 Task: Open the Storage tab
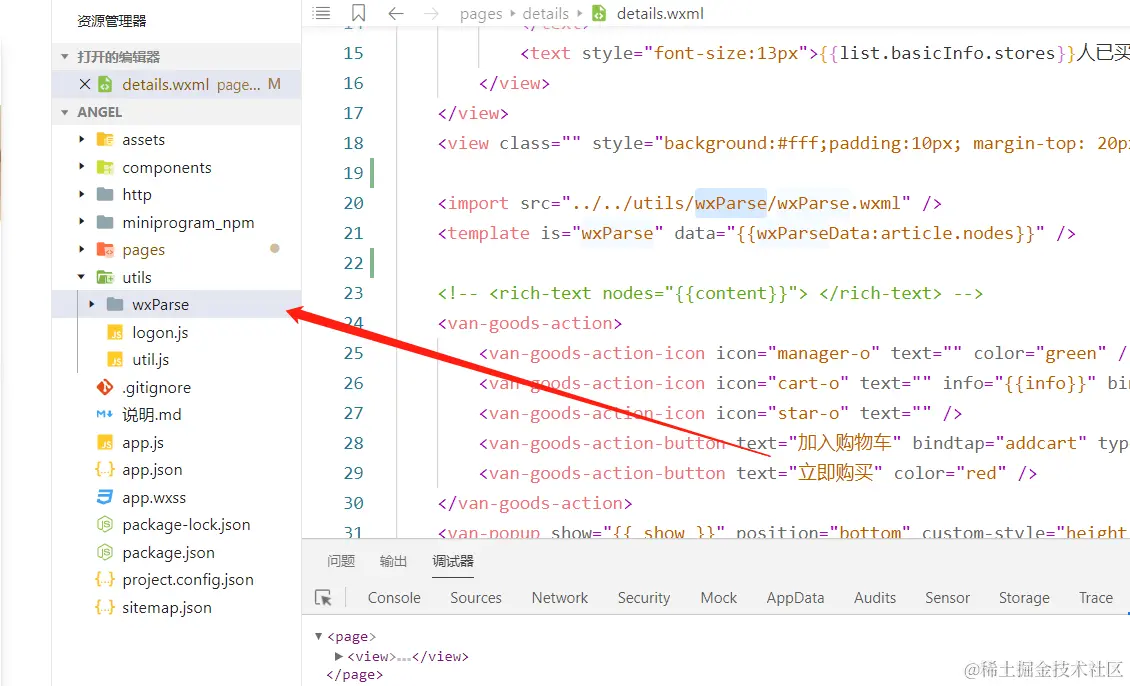point(1024,597)
